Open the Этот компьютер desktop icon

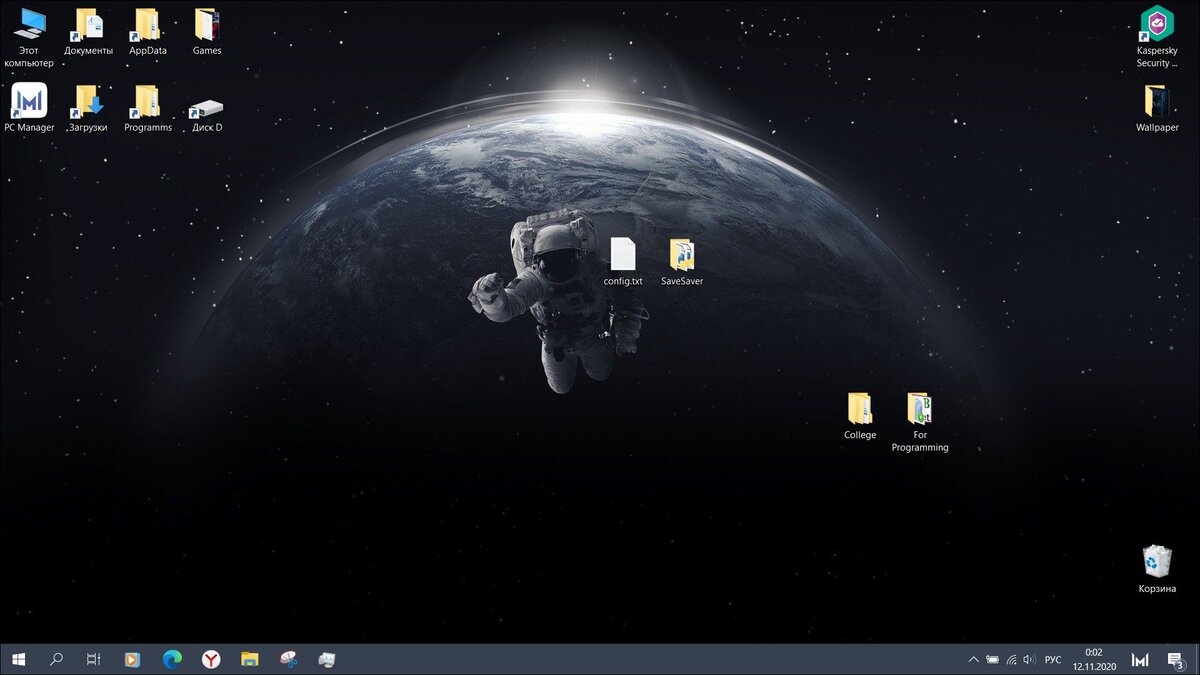29,38
